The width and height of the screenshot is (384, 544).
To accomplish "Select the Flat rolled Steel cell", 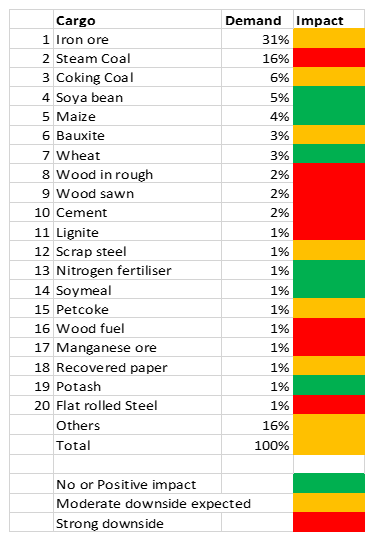I will 137,405.
